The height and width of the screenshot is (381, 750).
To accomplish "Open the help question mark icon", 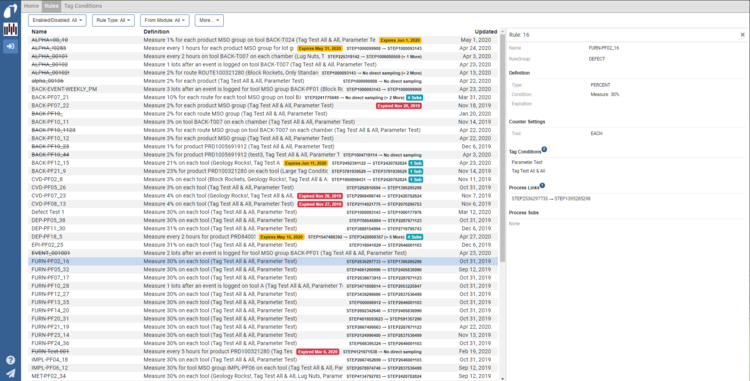I will pos(10,360).
